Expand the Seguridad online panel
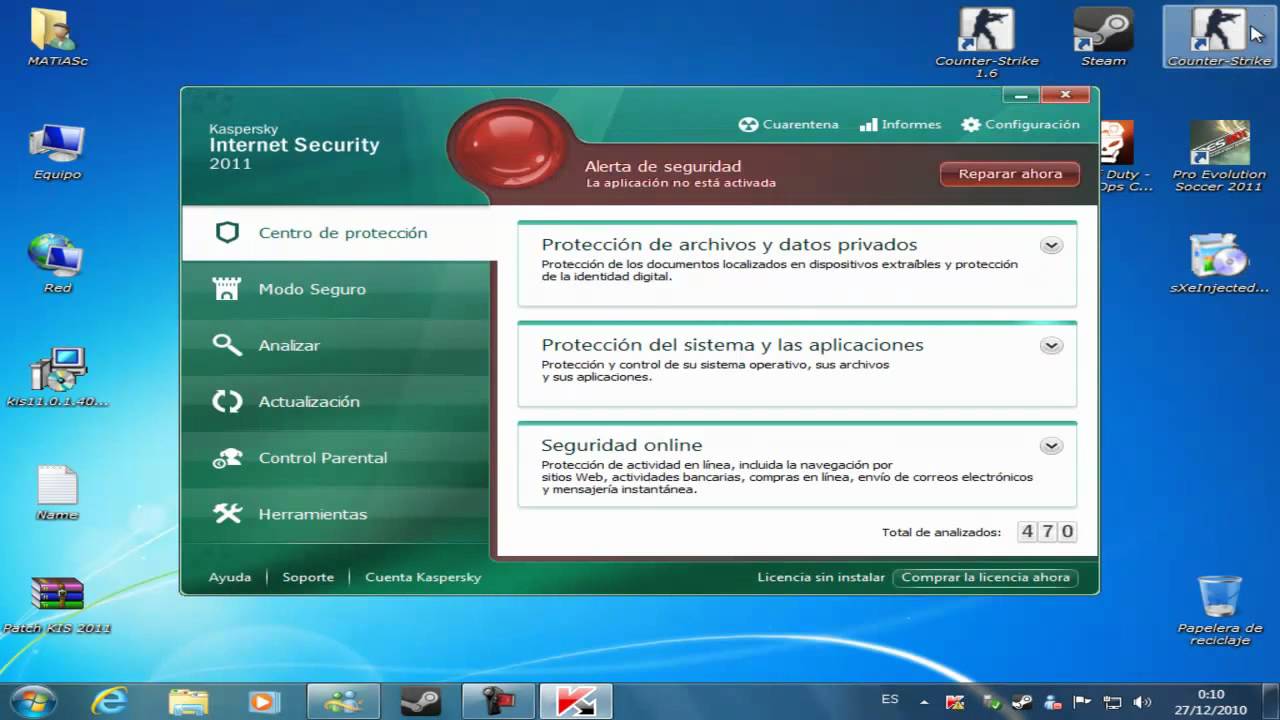1280x720 pixels. click(1051, 446)
